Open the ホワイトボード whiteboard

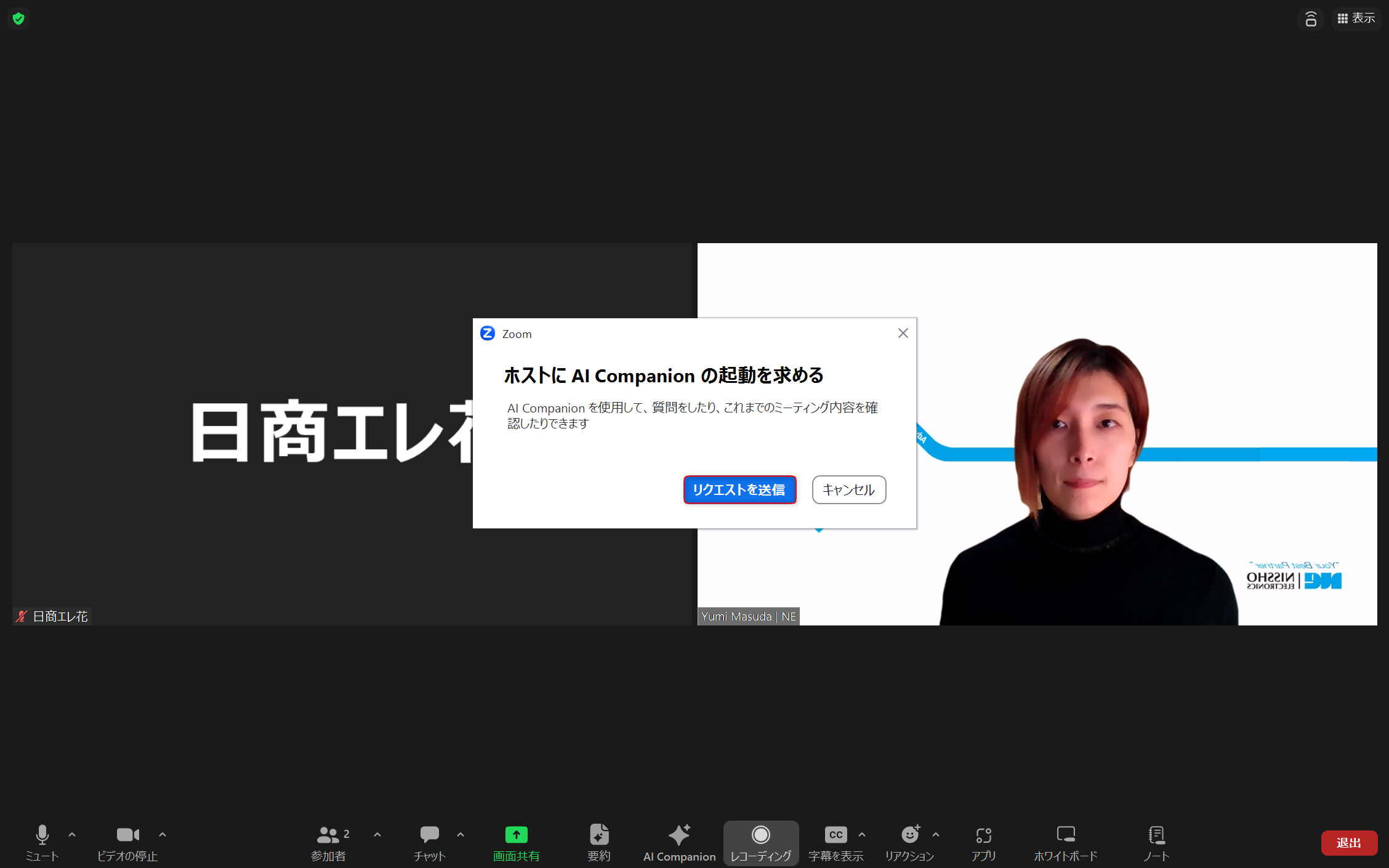(x=1066, y=843)
